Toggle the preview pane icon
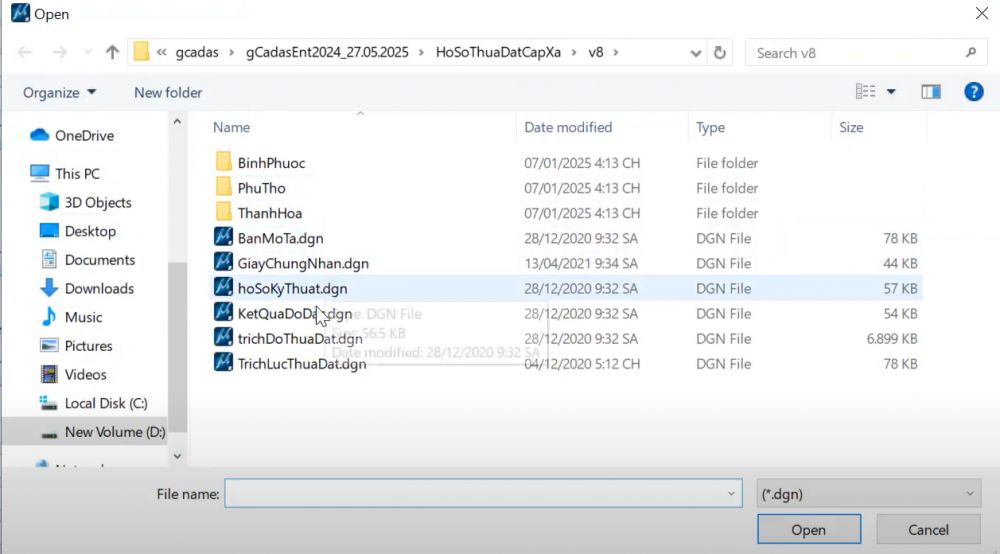The width and height of the screenshot is (1000, 554). [x=931, y=92]
